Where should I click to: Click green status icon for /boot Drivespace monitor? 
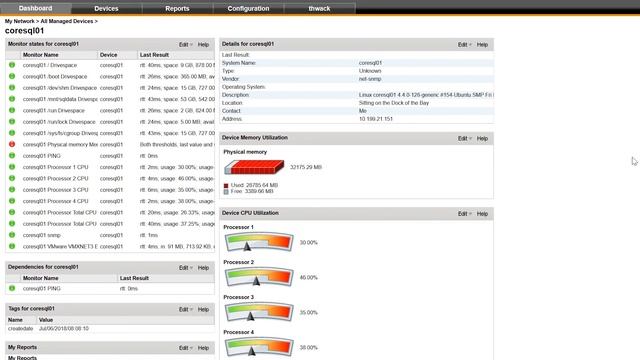click(12, 76)
